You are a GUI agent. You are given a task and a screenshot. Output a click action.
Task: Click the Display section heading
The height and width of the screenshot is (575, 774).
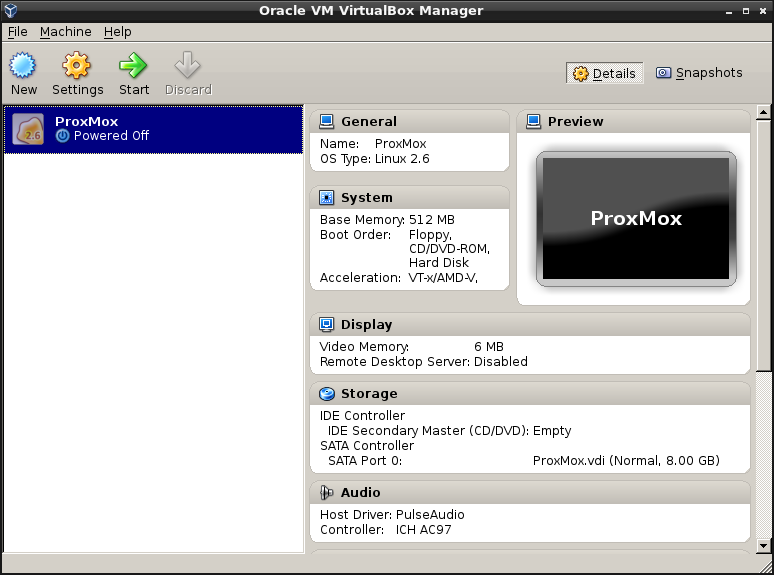366,324
